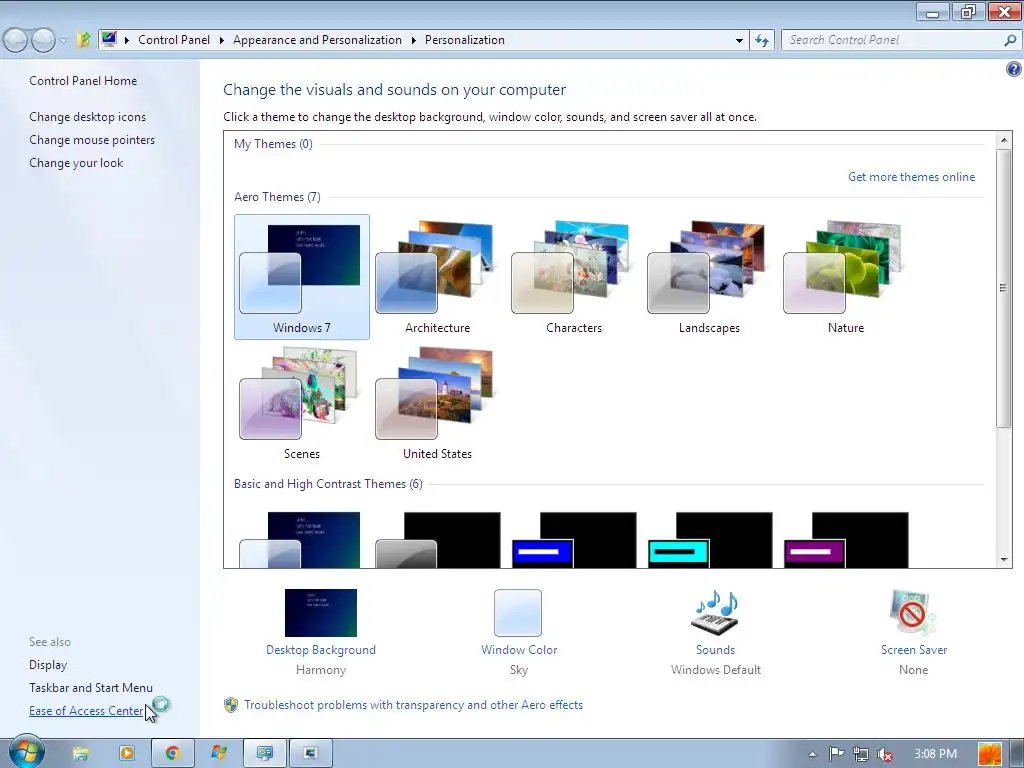Click Get more themes online
Screen dimensions: 1024x768
pyautogui.click(x=911, y=177)
